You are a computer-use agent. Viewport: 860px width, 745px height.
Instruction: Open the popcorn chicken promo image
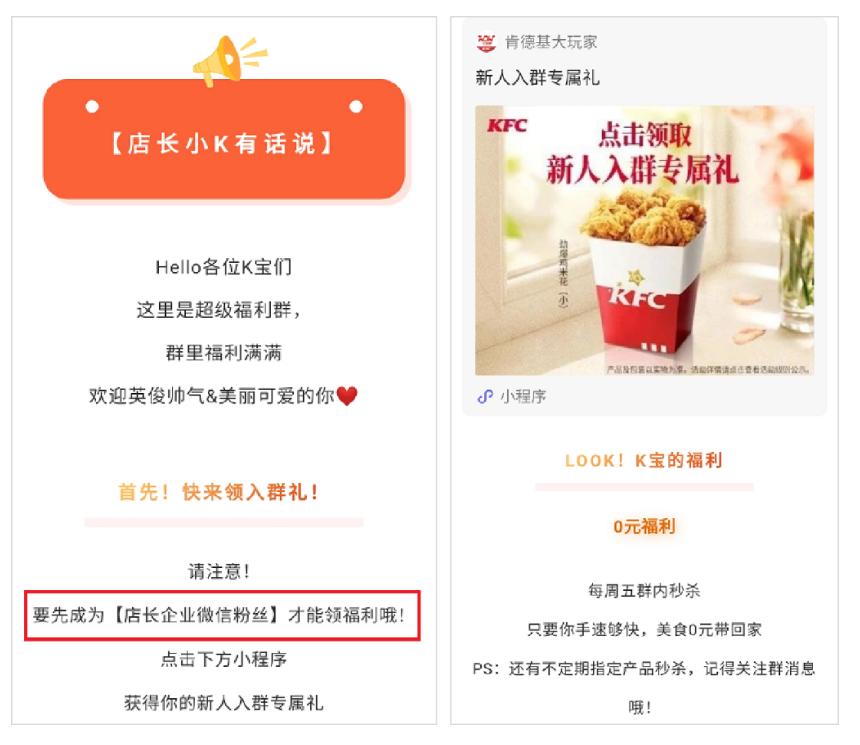[644, 240]
